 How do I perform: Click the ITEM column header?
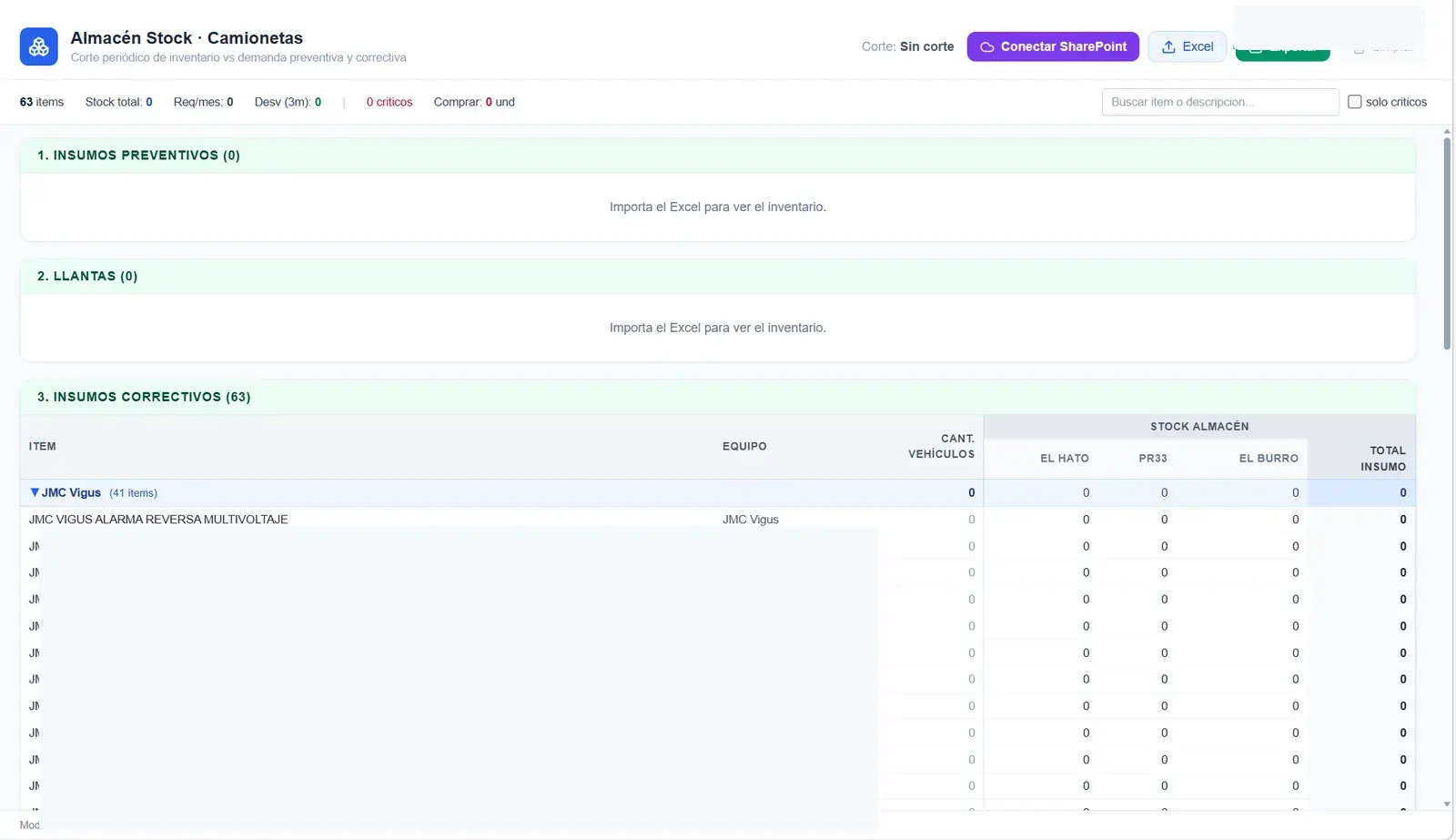pos(43,447)
